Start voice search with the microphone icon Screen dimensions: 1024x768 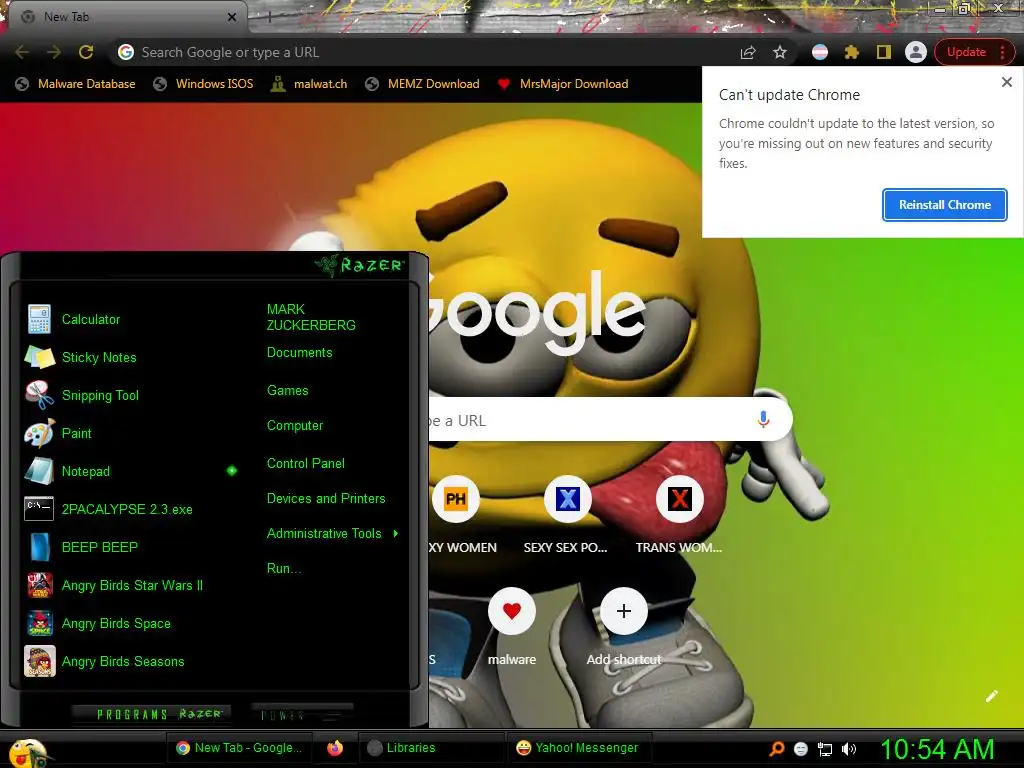coord(763,419)
